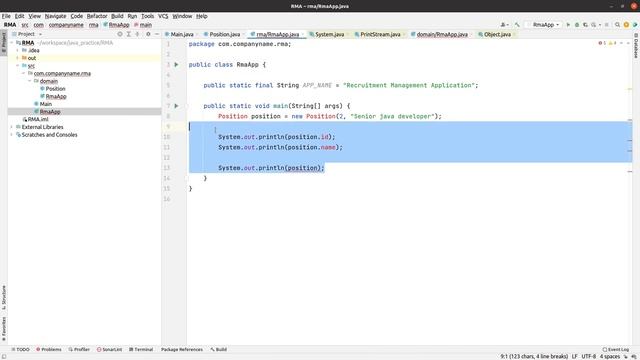
Task: Expand the out folder
Action: click(x=18, y=58)
